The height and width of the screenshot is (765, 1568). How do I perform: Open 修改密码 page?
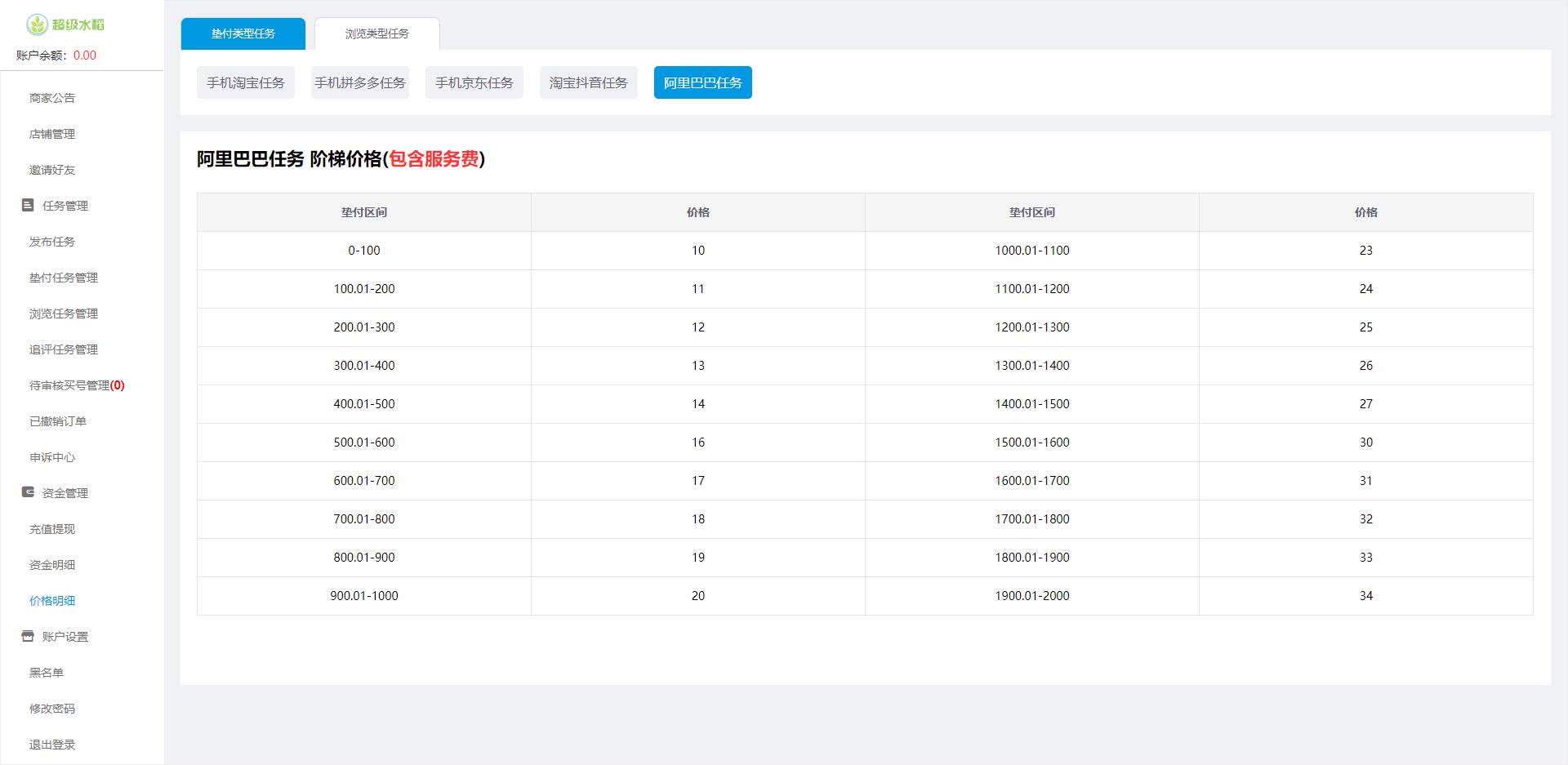tap(52, 709)
